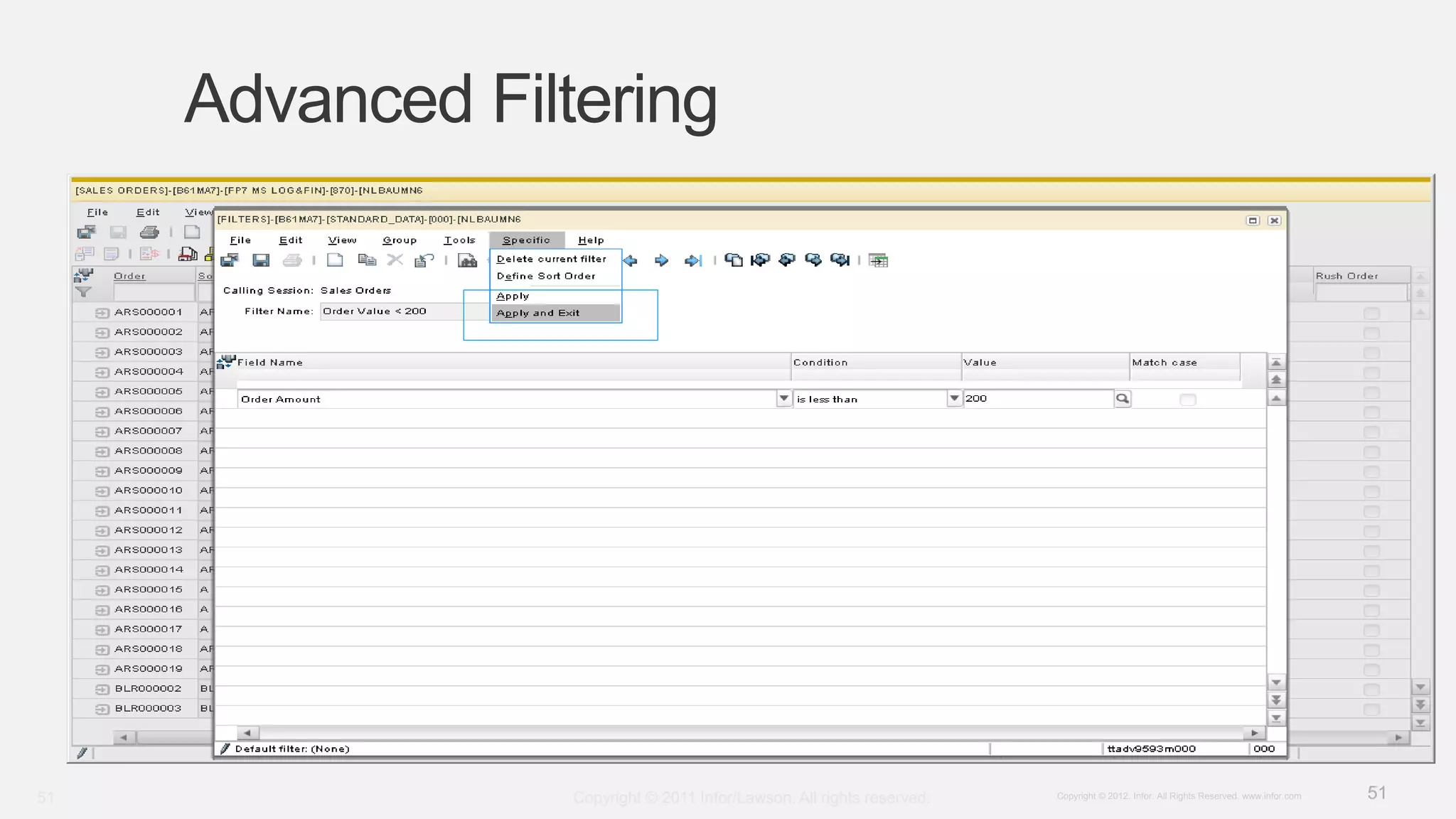Click the Filter Name text field
This screenshot has width=1456, height=819.
point(391,311)
